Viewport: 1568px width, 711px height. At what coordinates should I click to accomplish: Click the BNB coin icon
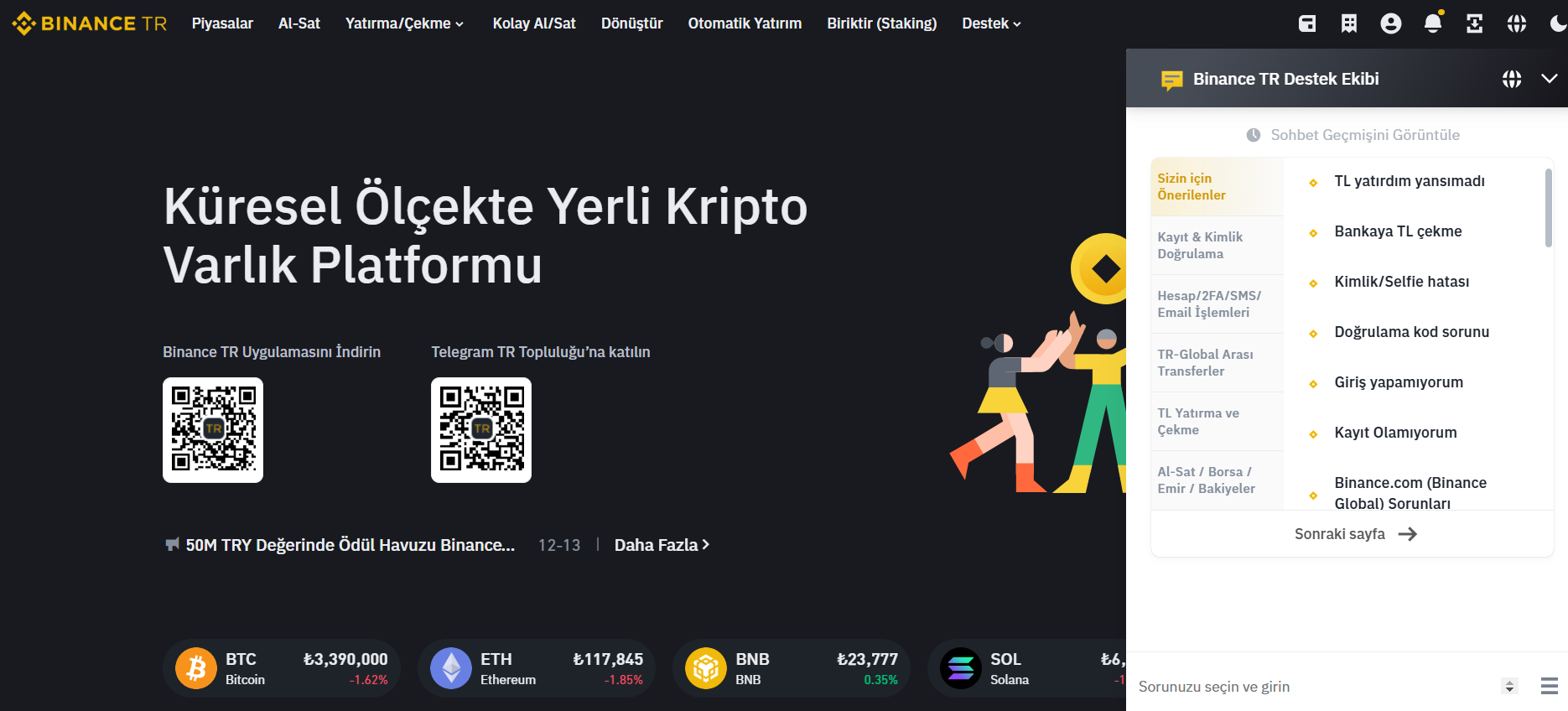[706, 668]
